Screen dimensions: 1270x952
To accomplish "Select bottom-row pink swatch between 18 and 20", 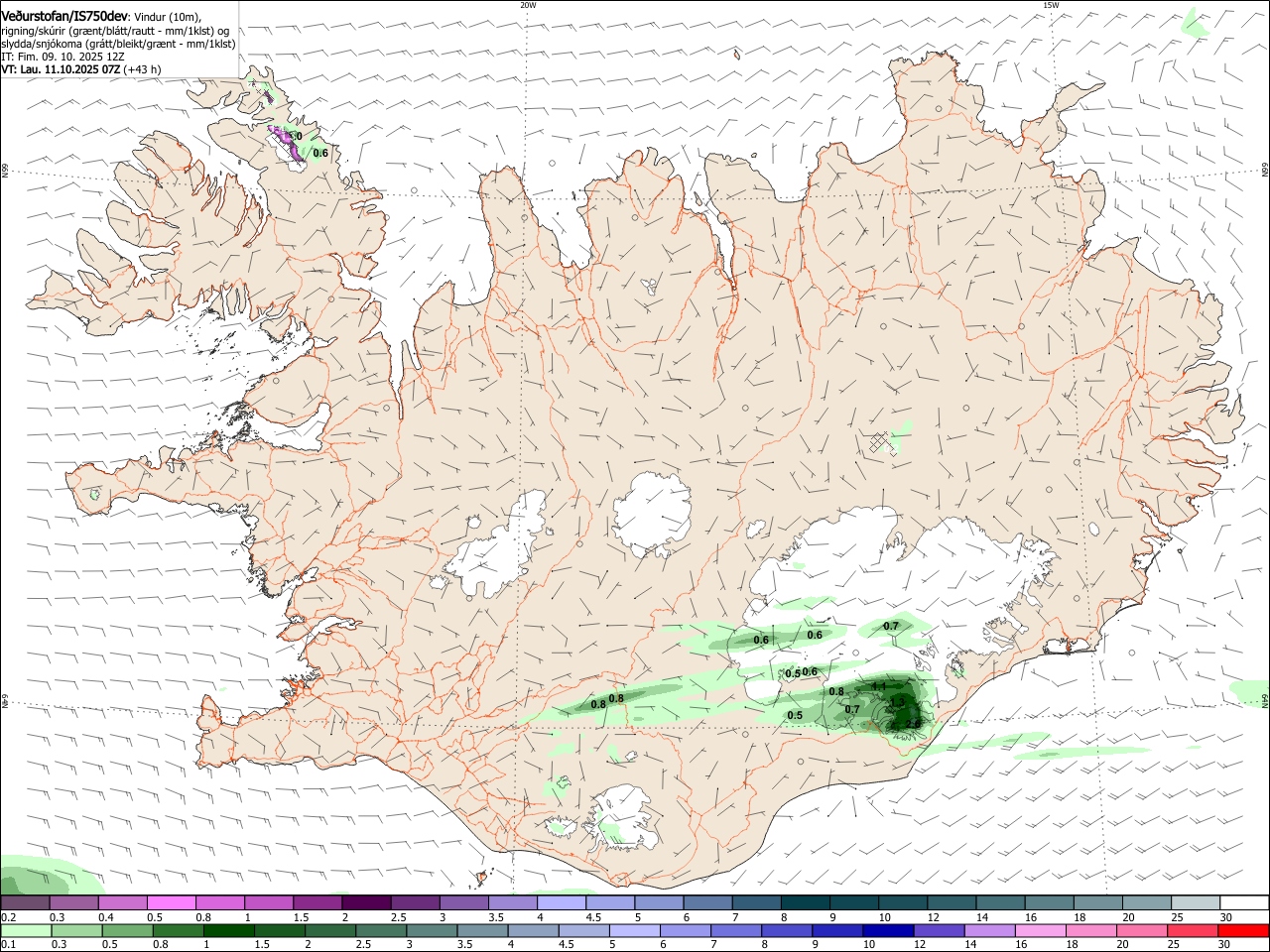I will [1090, 931].
